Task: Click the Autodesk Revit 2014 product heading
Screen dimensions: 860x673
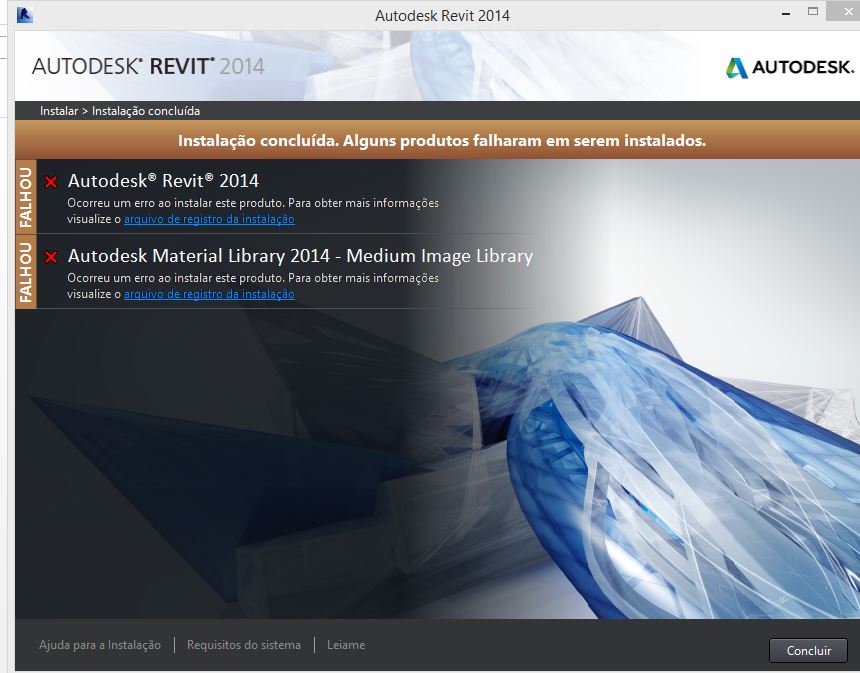Action: 163,180
